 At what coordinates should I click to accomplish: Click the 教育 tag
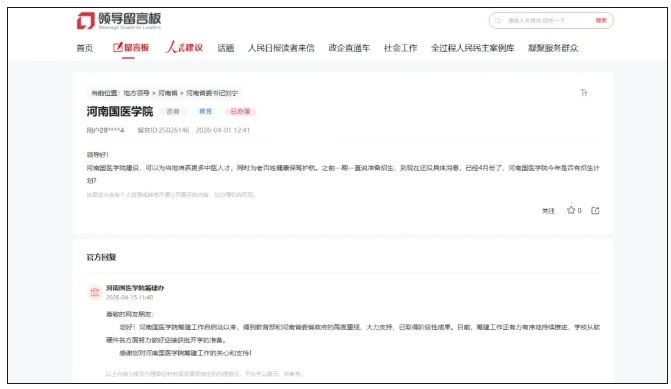205,111
